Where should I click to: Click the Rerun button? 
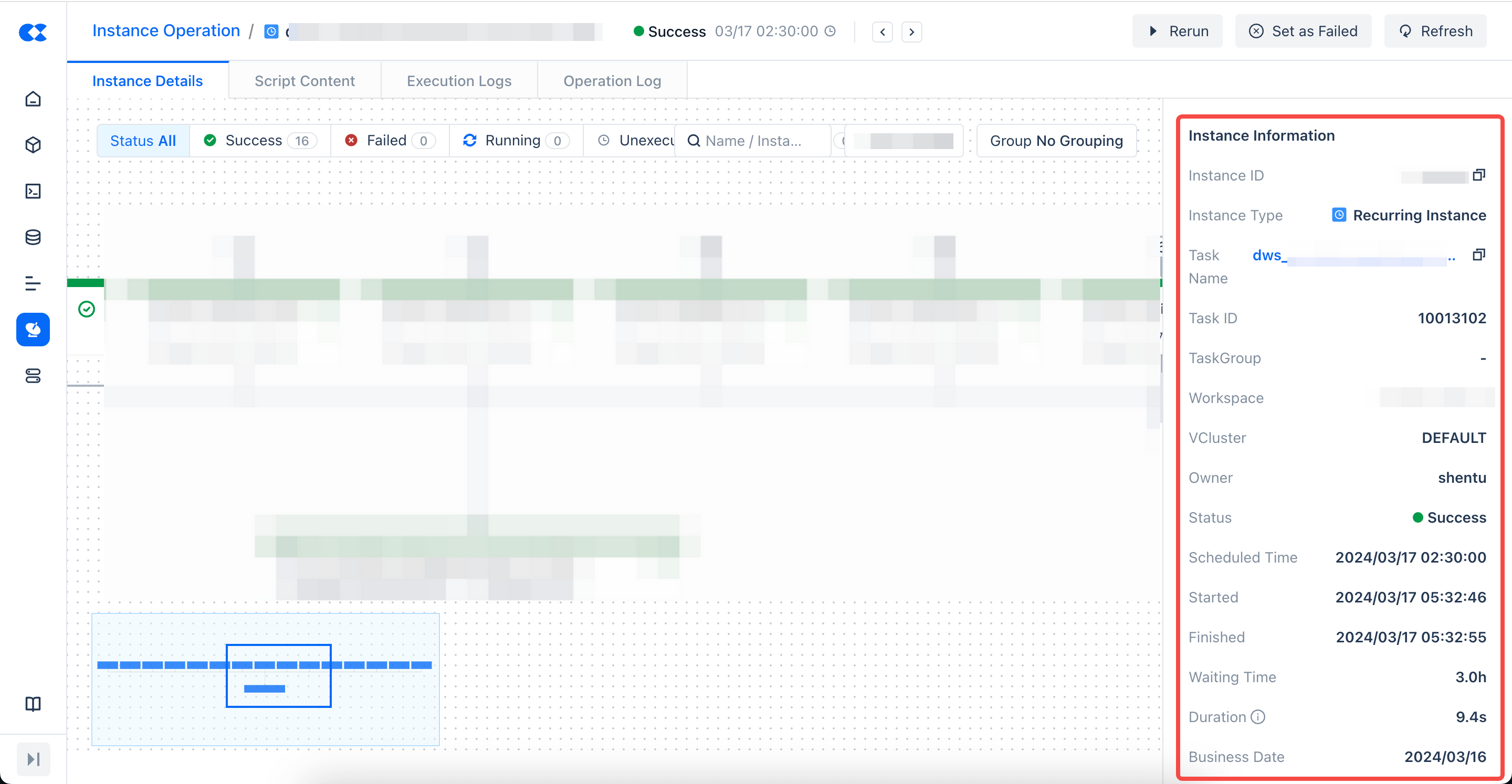tap(1178, 31)
